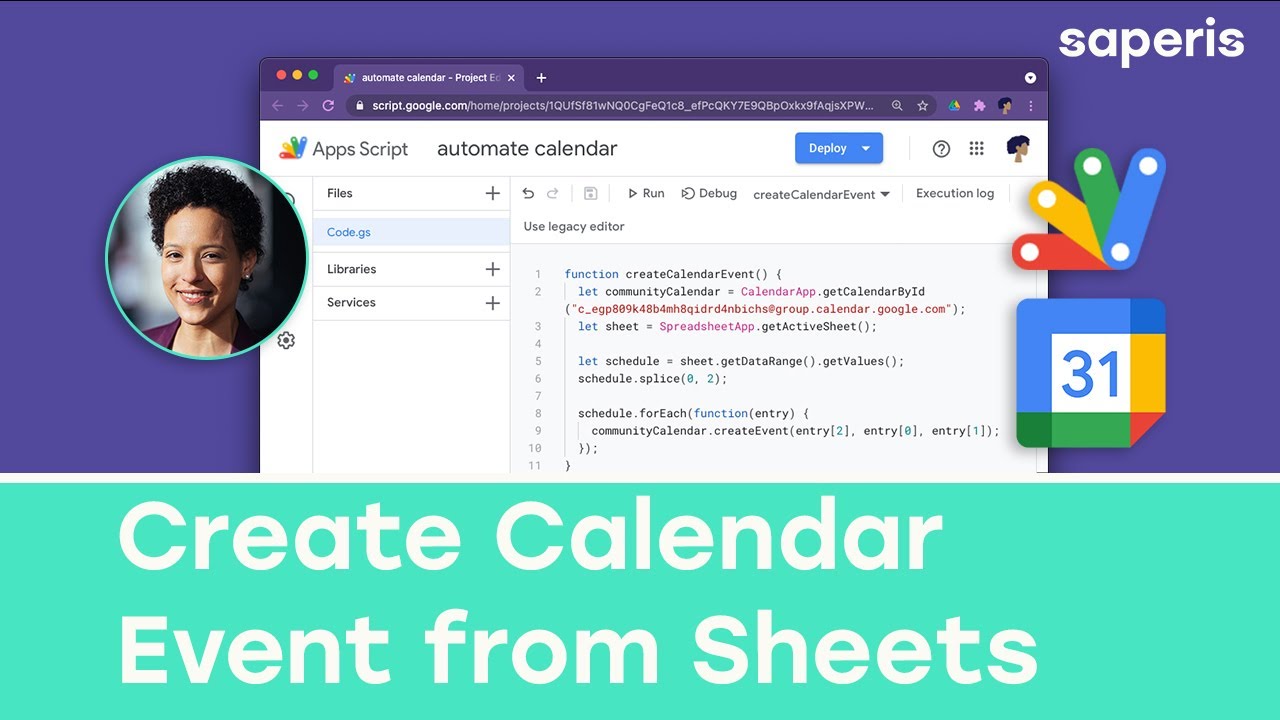Click the automate calendar project title
Image resolution: width=1280 pixels, height=720 pixels.
527,149
